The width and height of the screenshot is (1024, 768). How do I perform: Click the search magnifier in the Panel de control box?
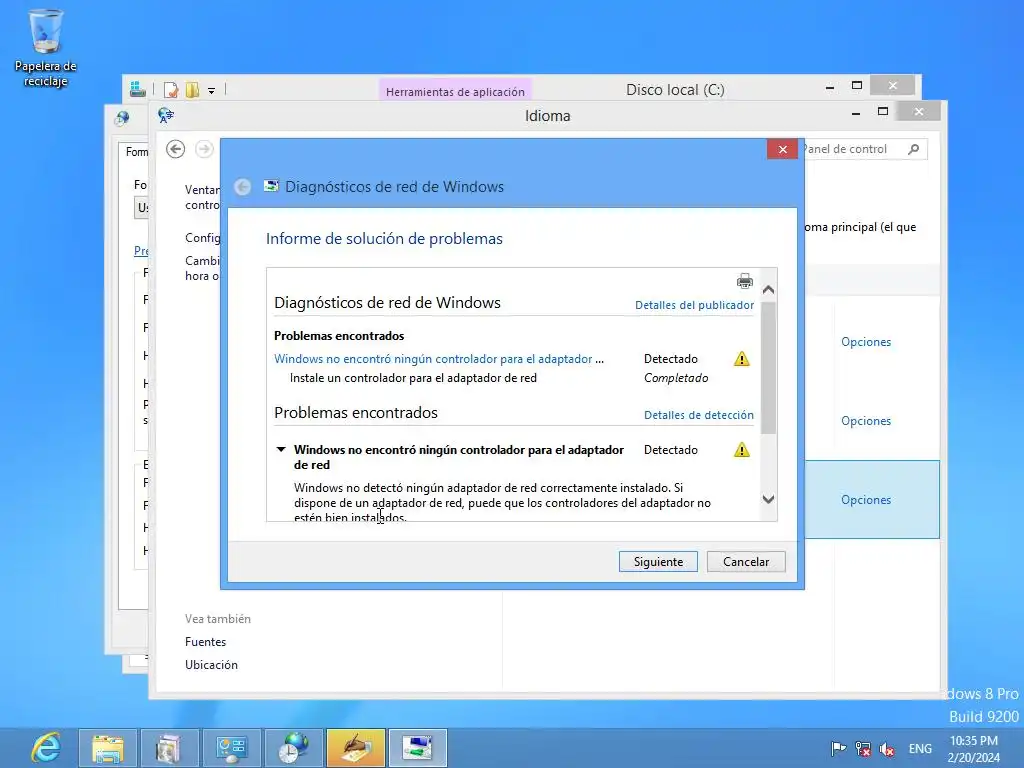pyautogui.click(x=914, y=149)
